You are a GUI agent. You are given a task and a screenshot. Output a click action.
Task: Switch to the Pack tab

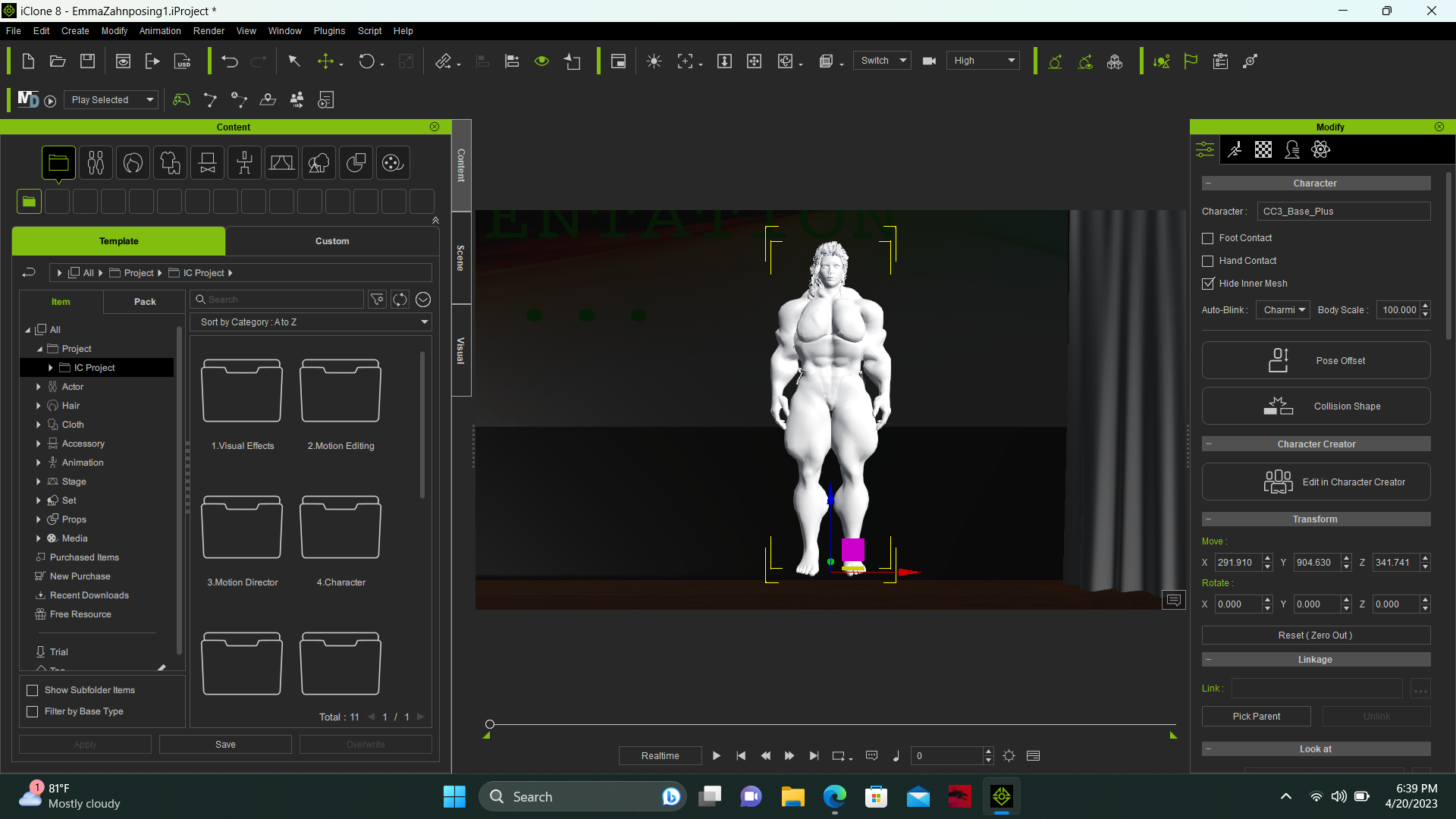tap(145, 302)
